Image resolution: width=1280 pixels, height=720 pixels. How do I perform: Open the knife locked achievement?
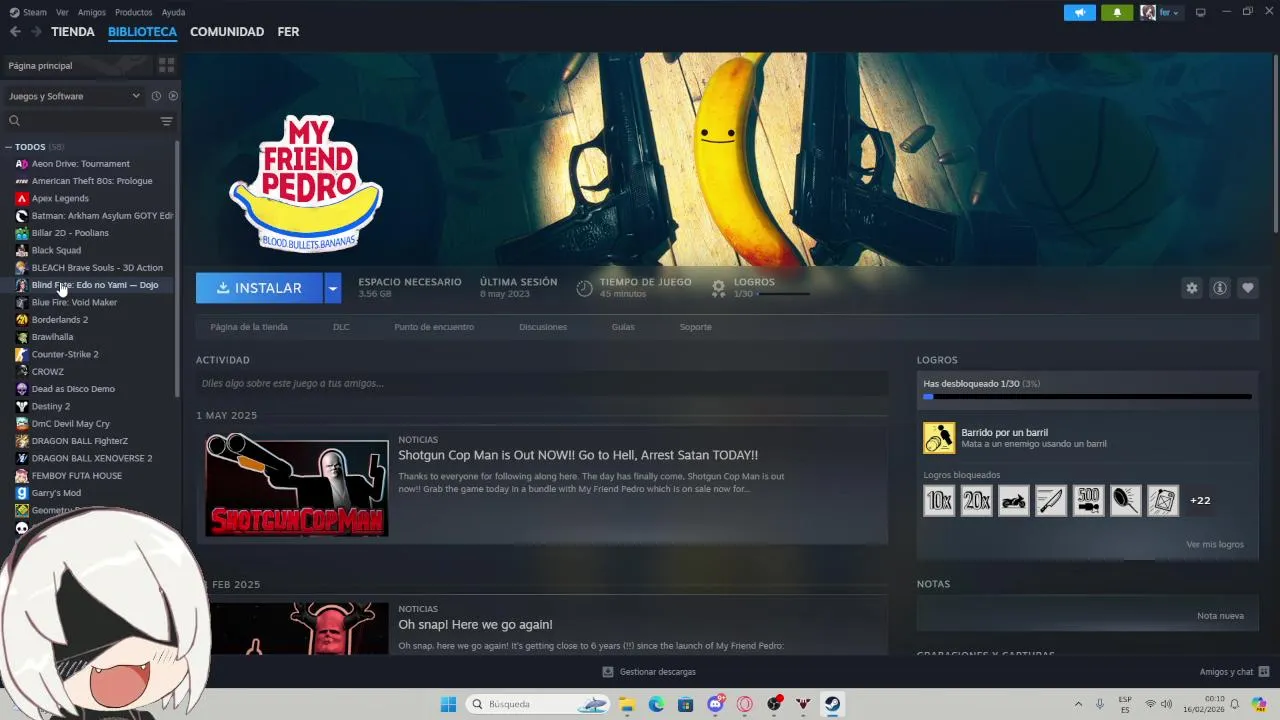[x=1051, y=500]
